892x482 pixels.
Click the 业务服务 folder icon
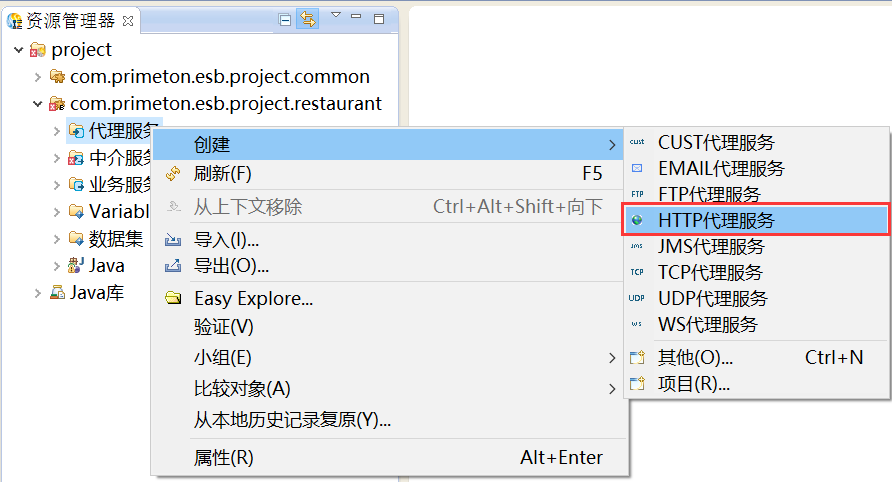(76, 184)
